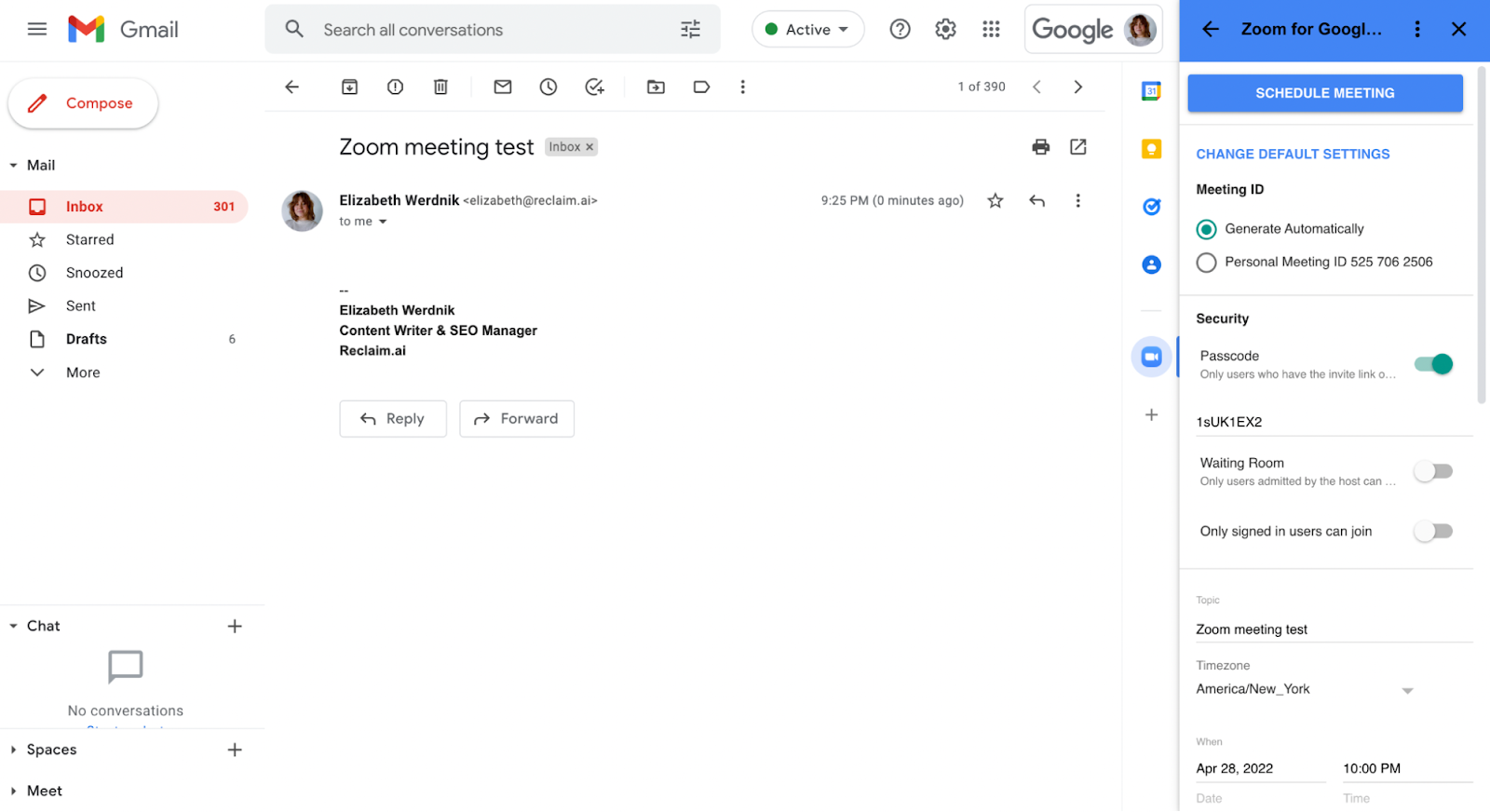Viewport: 1490px width, 812px height.
Task: Open CHANGE DEFAULT SETTINGS link
Action: point(1293,154)
